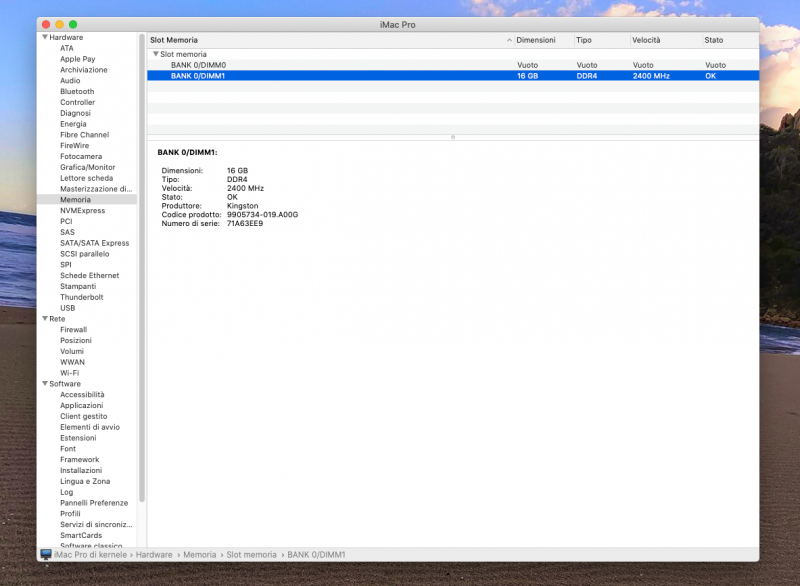The width and height of the screenshot is (800, 586).
Task: Collapse the Rete section triangle
Action: pos(44,319)
